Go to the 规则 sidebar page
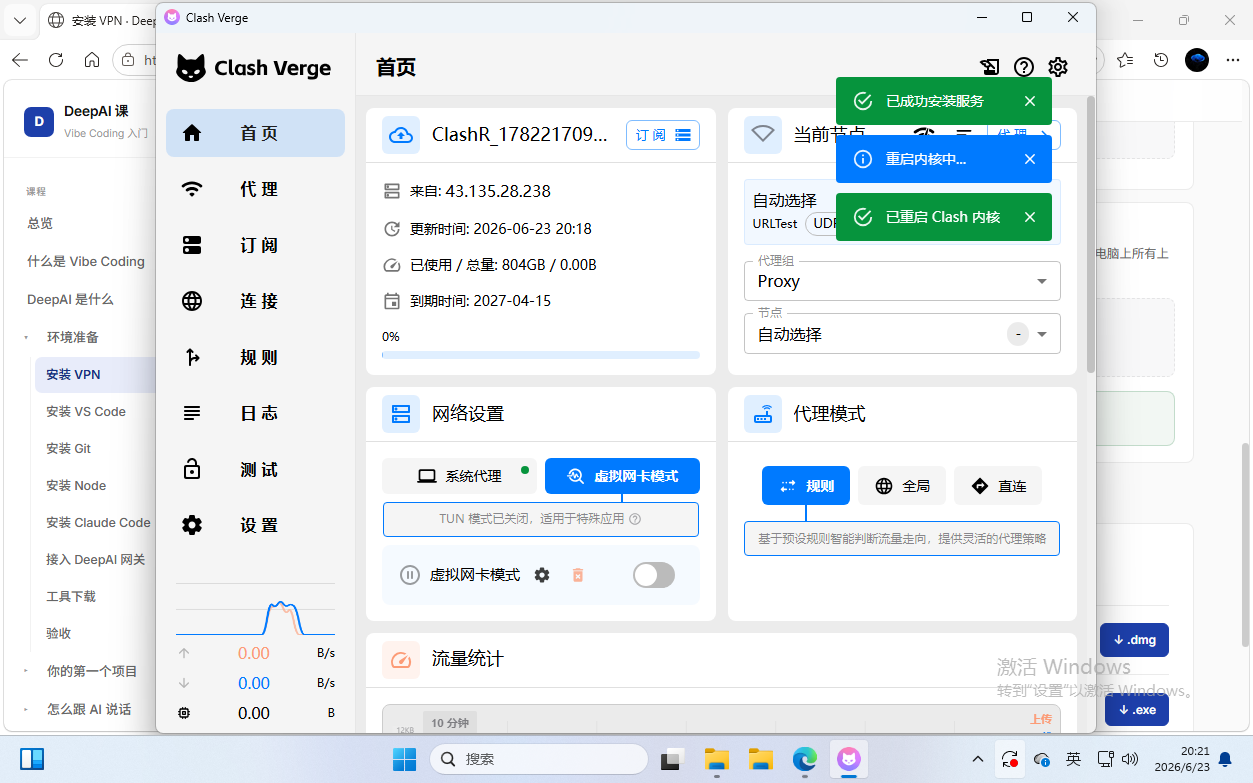This screenshot has height=783, width=1253. [255, 357]
